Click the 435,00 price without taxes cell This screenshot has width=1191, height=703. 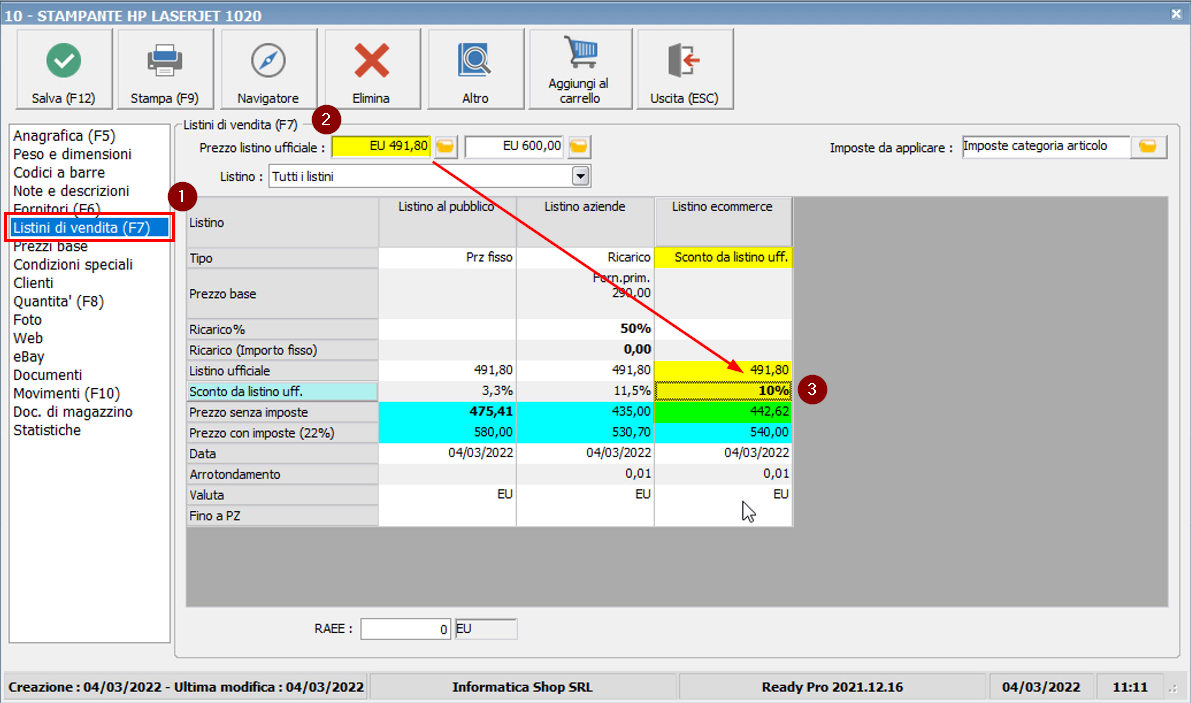pos(586,412)
